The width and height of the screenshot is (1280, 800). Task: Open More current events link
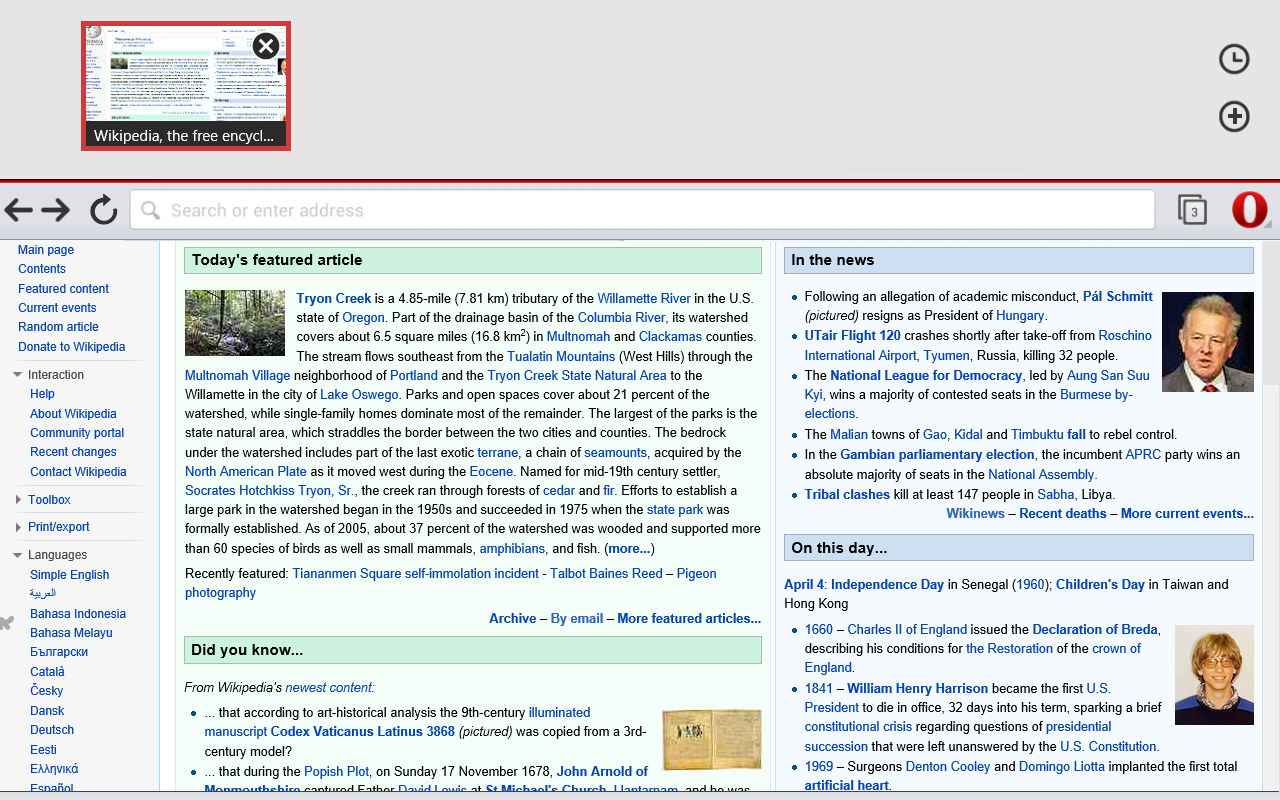point(1187,514)
